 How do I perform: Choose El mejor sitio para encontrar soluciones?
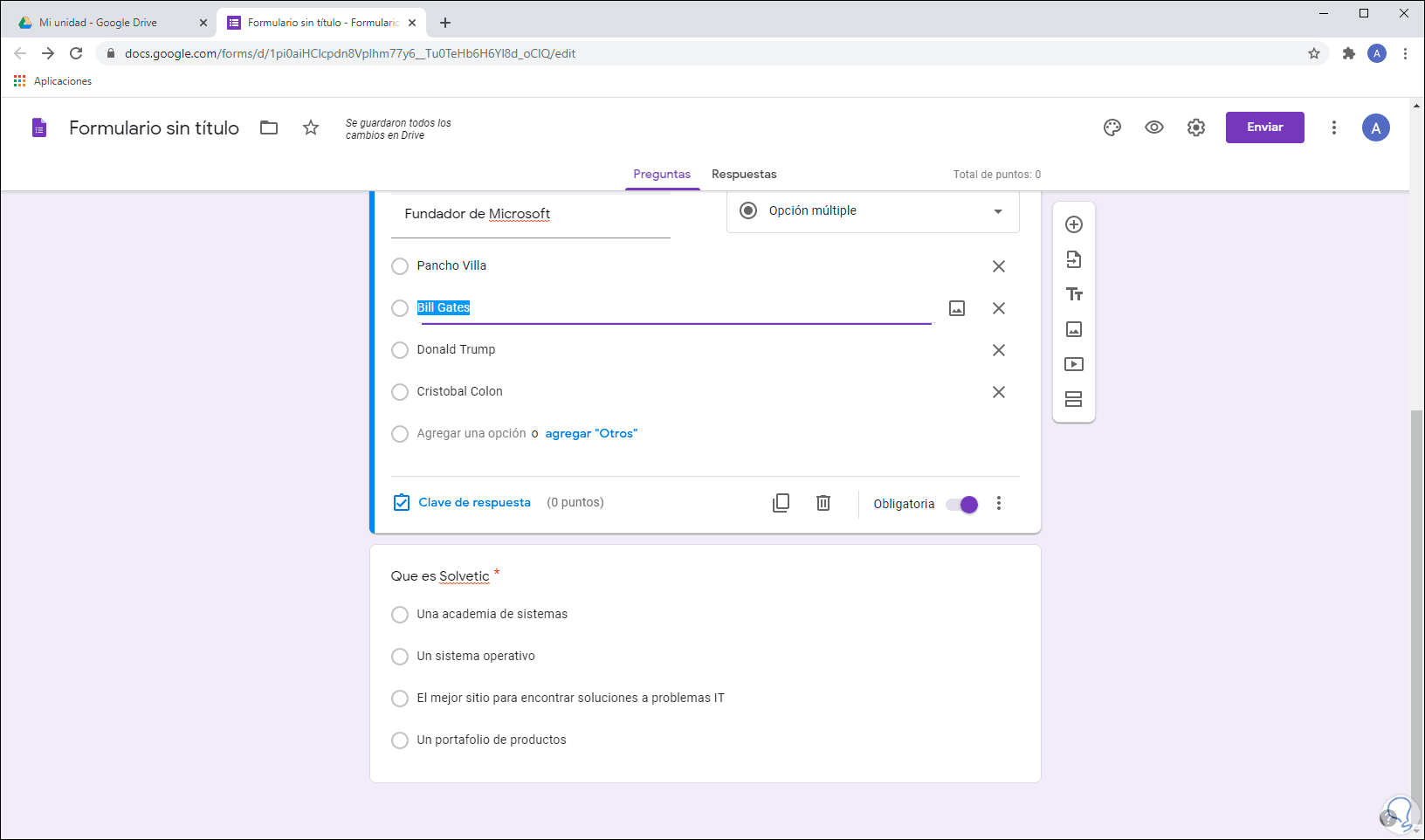click(x=400, y=699)
